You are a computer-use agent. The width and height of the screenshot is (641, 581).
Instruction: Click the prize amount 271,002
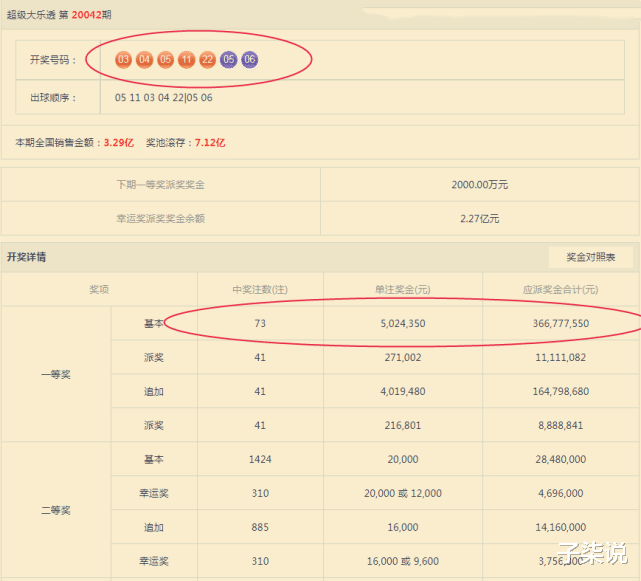pyautogui.click(x=403, y=357)
